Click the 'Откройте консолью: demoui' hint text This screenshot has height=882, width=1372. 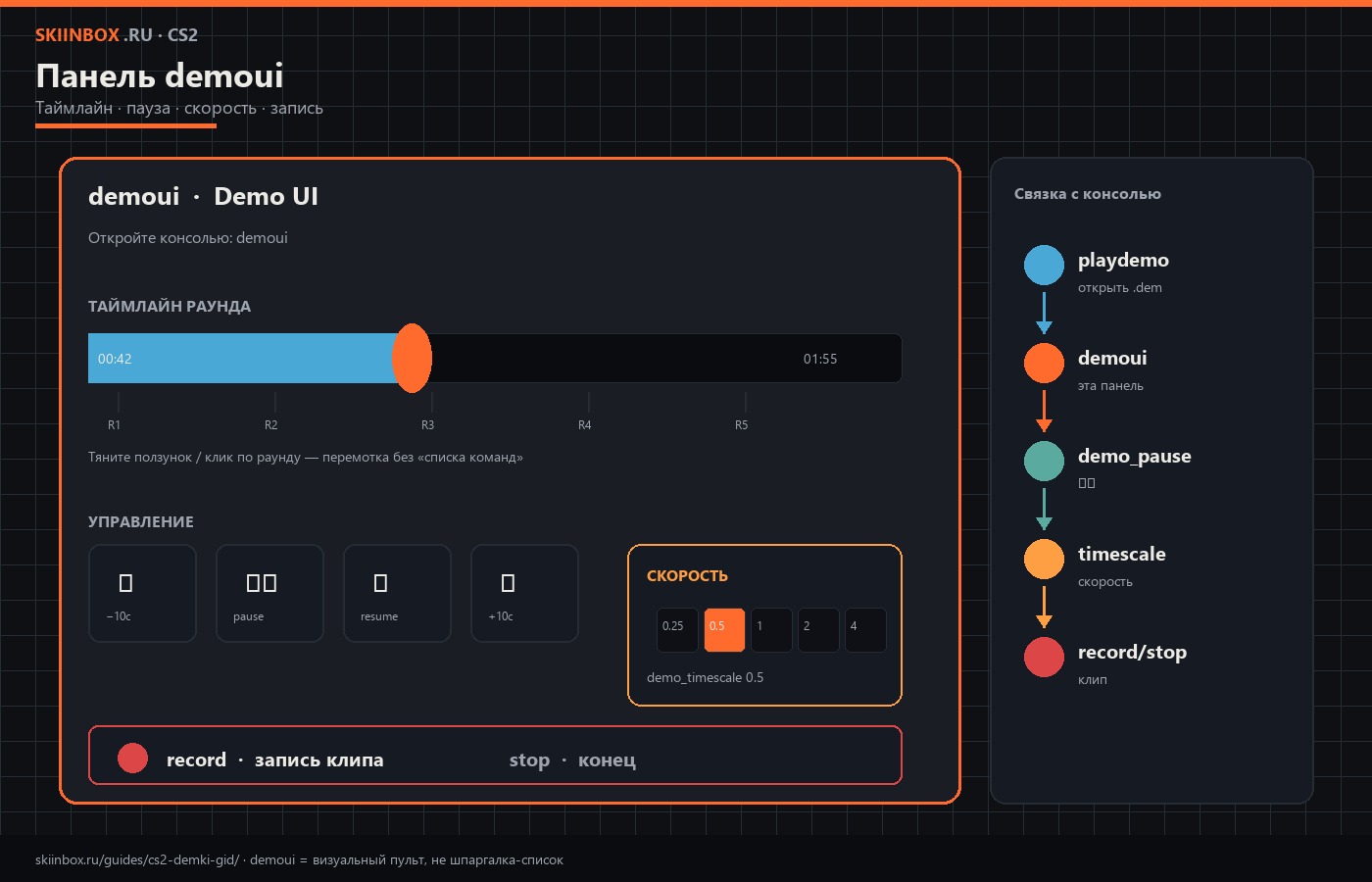tap(188, 238)
